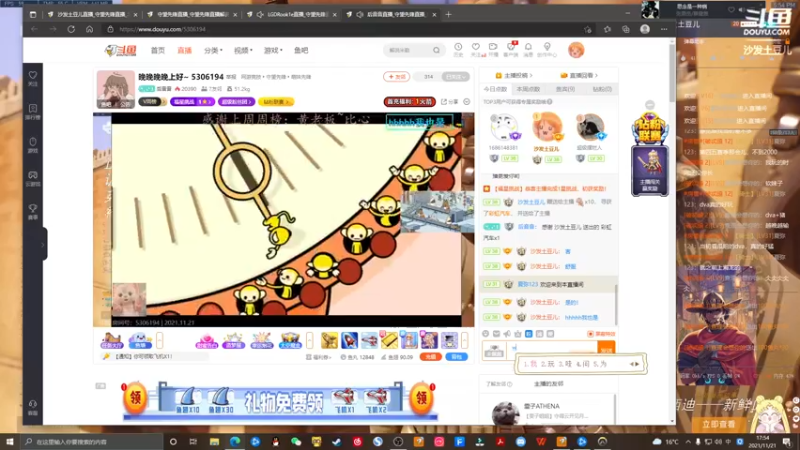Screen dimensions: 800x450
Task: Expand the 分类 category dropdown
Action: click(213, 51)
